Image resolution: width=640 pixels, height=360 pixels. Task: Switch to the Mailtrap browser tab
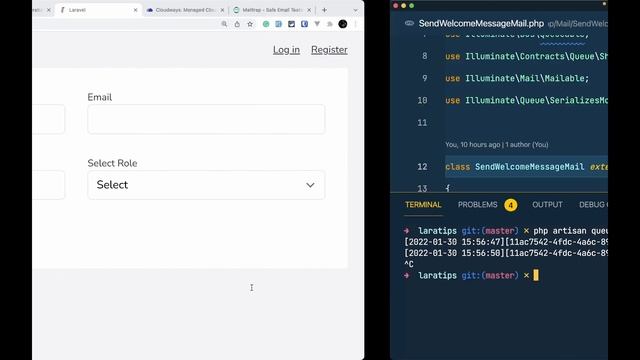272,10
